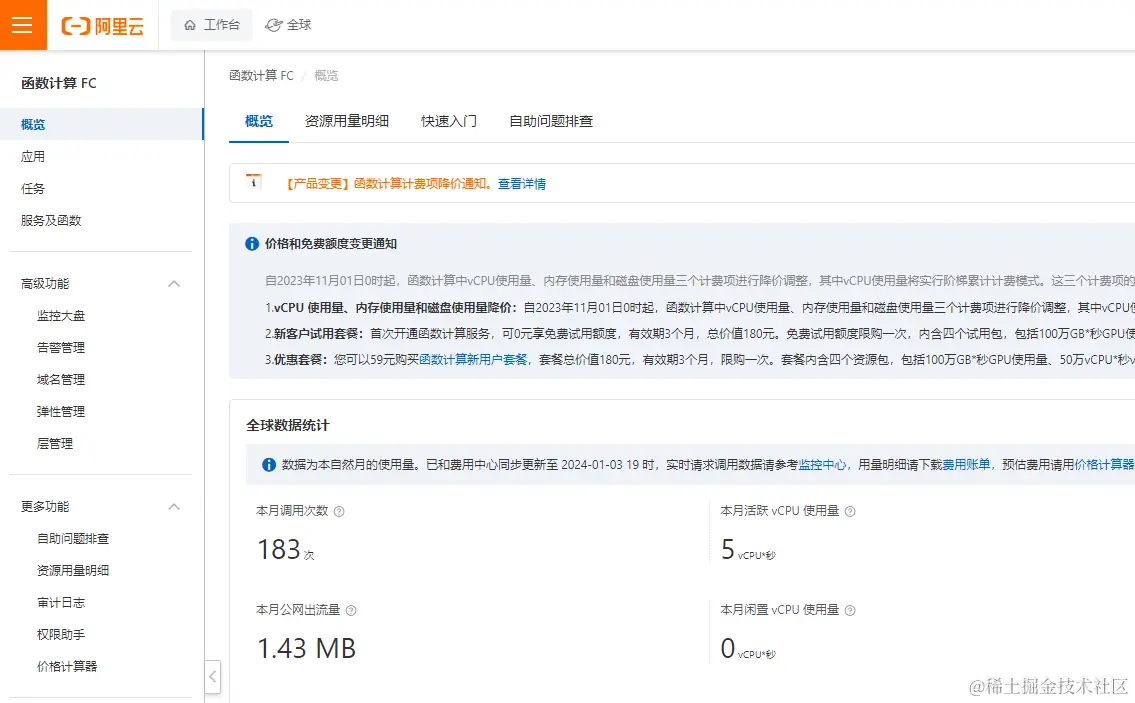This screenshot has width=1135, height=703.
Task: Click the 0 vCPU*秒 idle usage value
Action: coord(748,648)
